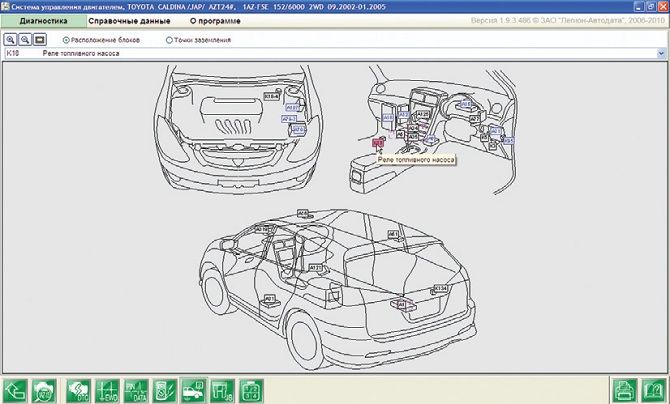Click the K134 label on tailgate

coord(441,289)
